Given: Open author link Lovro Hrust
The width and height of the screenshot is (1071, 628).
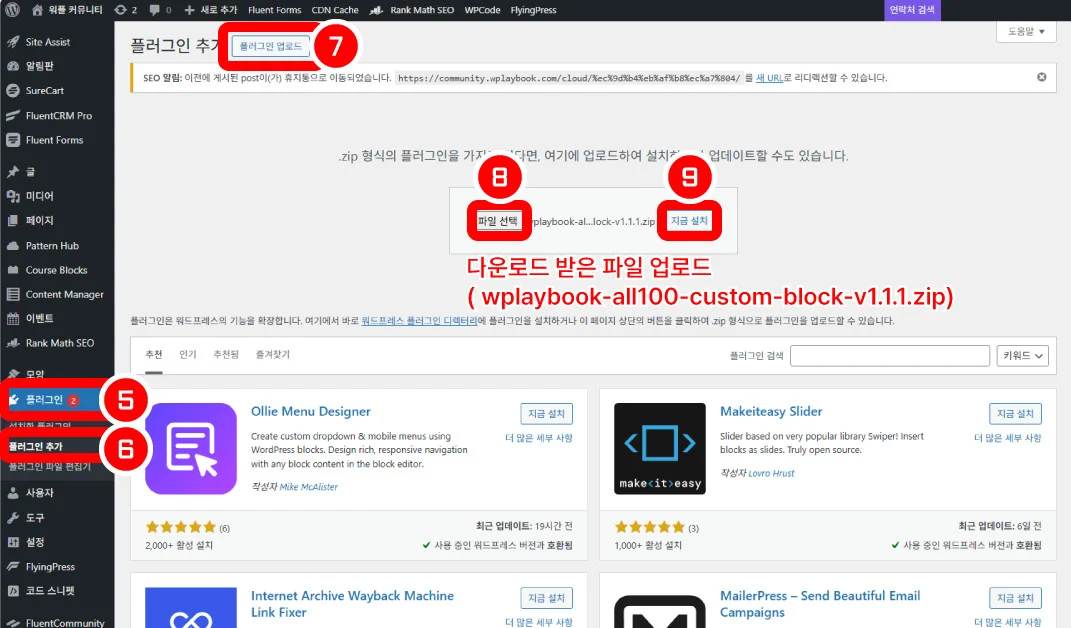Looking at the screenshot, I should (x=771, y=473).
